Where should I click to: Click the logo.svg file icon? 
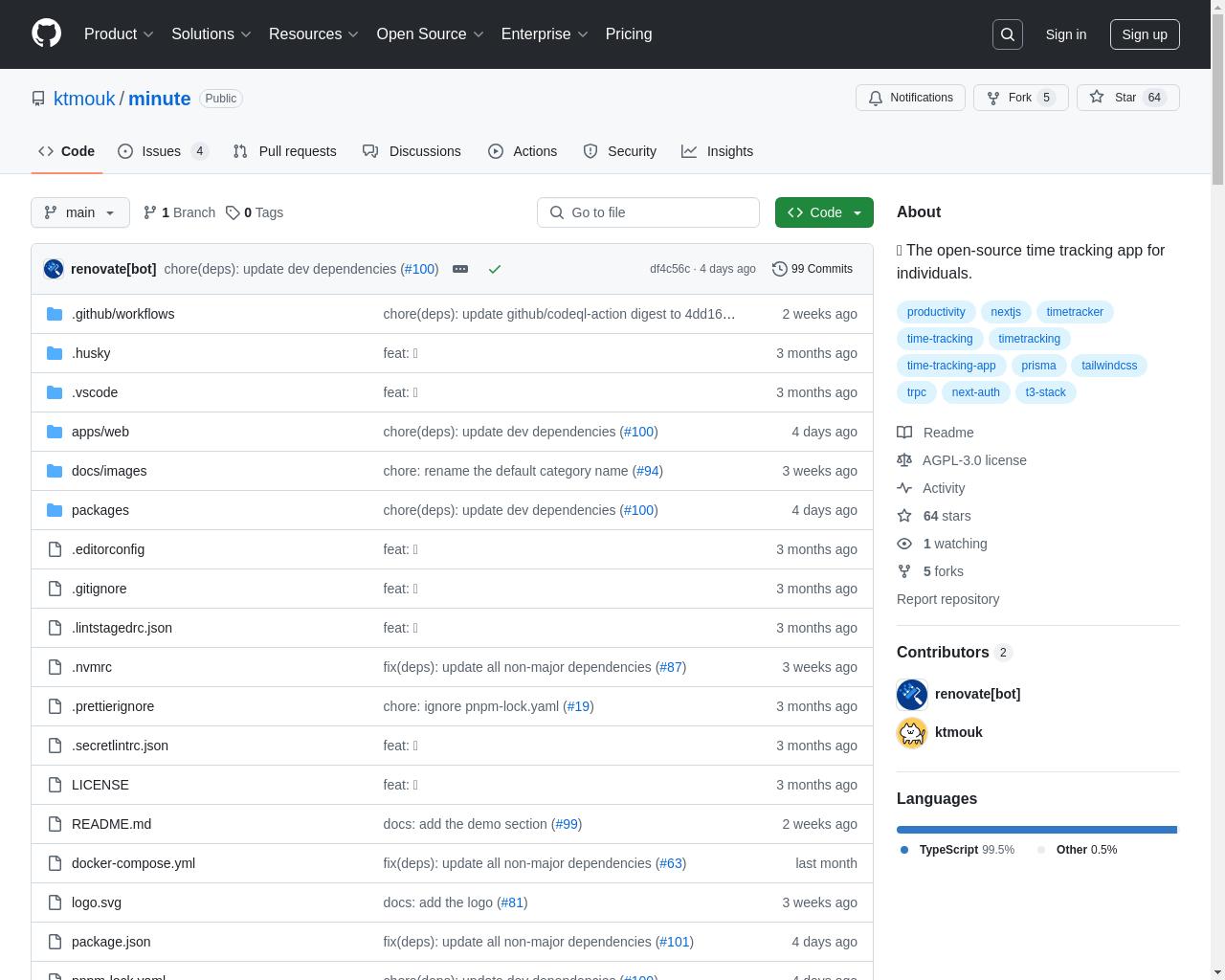(x=55, y=902)
